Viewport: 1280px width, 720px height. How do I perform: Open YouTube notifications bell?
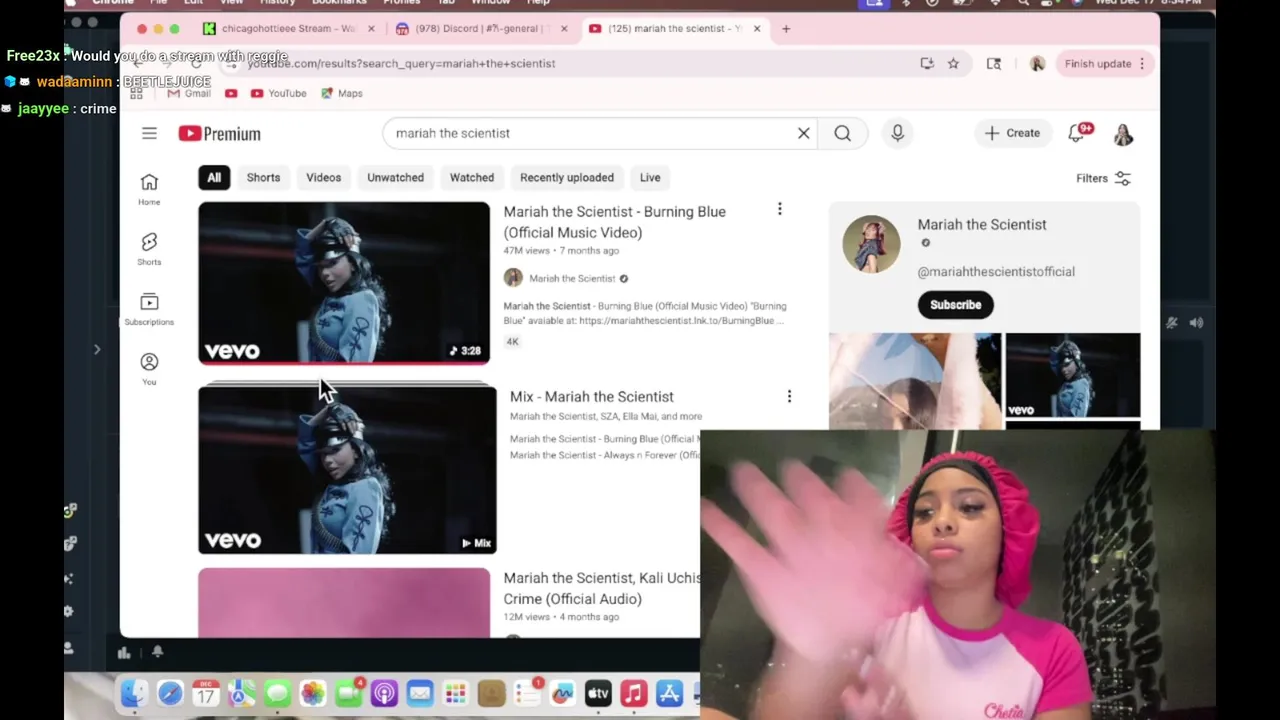(x=1078, y=132)
